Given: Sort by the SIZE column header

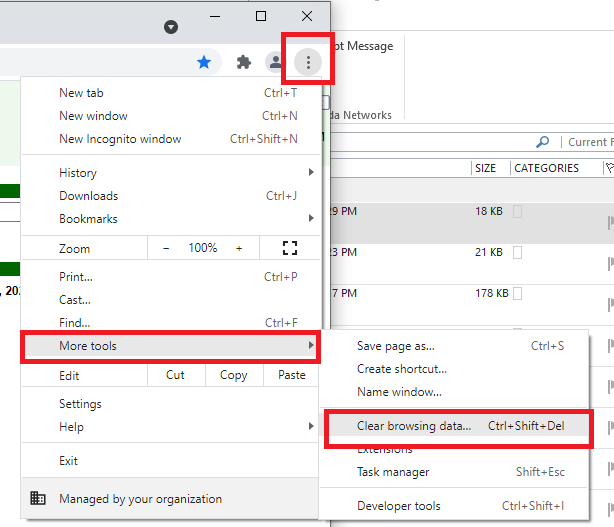Looking at the screenshot, I should coord(486,168).
